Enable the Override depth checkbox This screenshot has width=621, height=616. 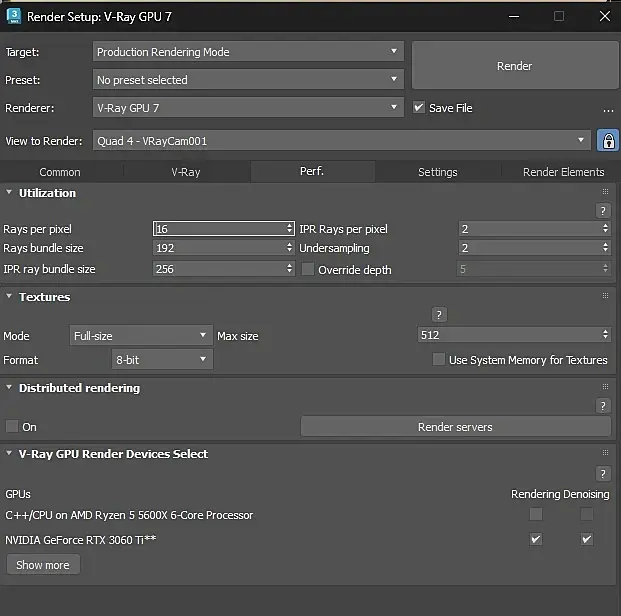(x=308, y=270)
